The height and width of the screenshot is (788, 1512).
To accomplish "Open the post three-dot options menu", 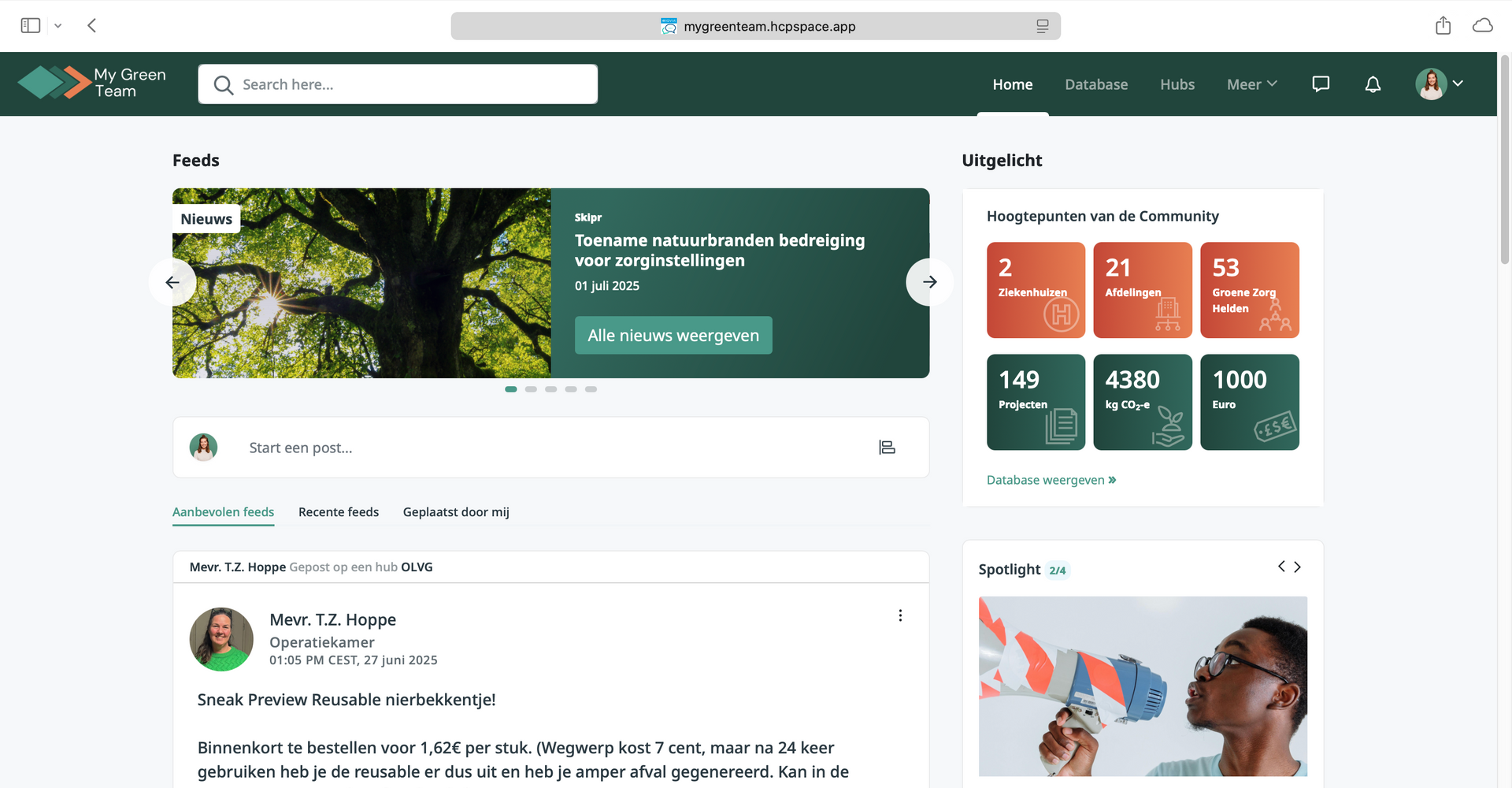I will (900, 615).
